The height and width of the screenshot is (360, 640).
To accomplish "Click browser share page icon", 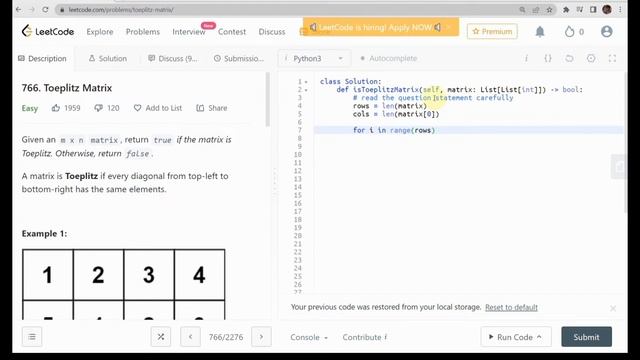I will [536, 9].
